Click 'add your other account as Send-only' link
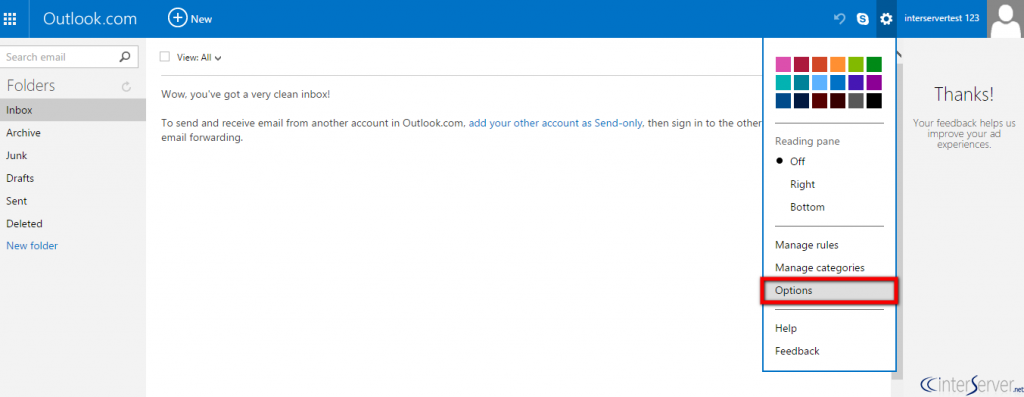 (x=556, y=123)
